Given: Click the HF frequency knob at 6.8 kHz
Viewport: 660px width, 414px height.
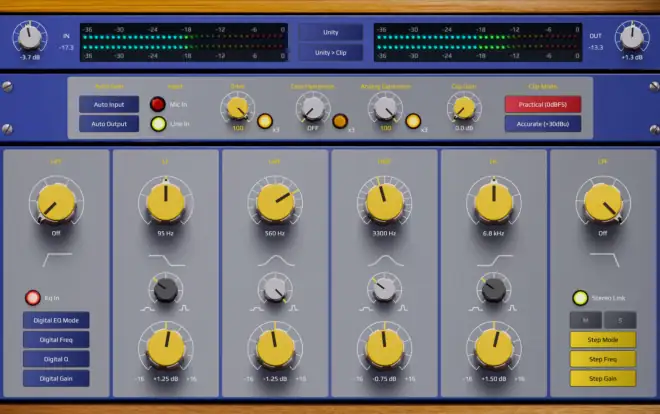Looking at the screenshot, I should coord(494,203).
